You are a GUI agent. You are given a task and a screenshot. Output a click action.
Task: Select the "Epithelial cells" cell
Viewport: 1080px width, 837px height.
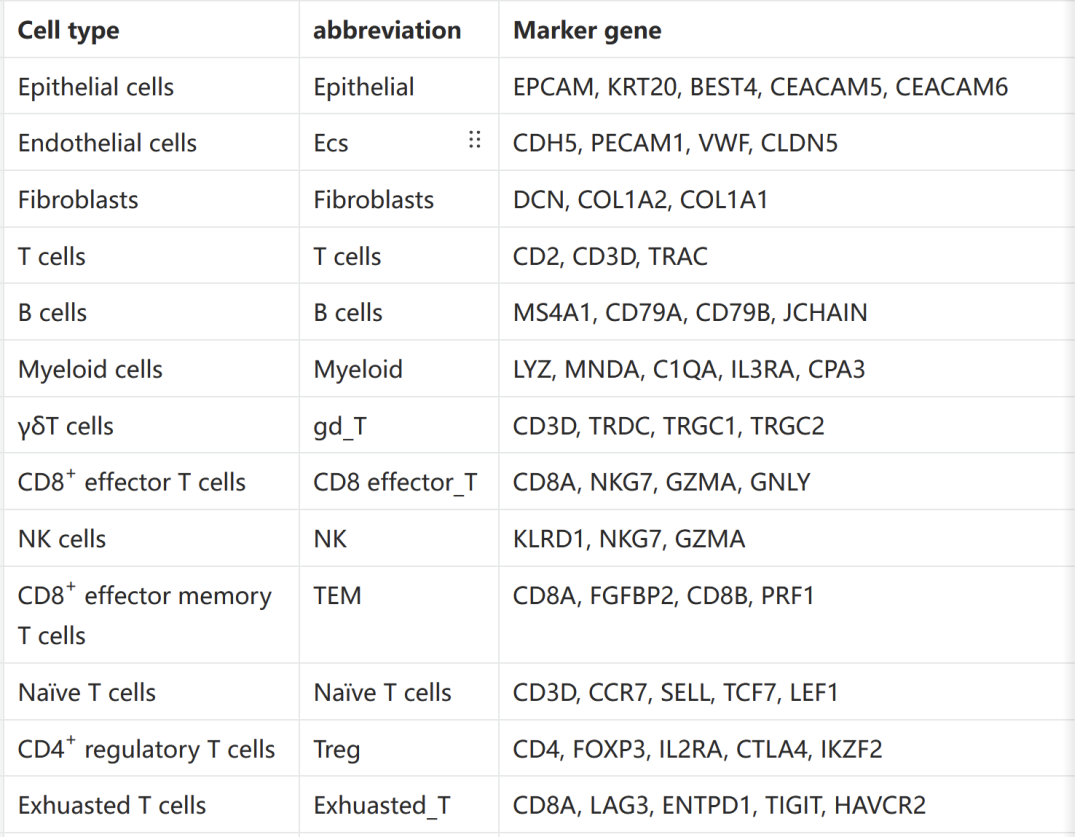click(x=96, y=87)
